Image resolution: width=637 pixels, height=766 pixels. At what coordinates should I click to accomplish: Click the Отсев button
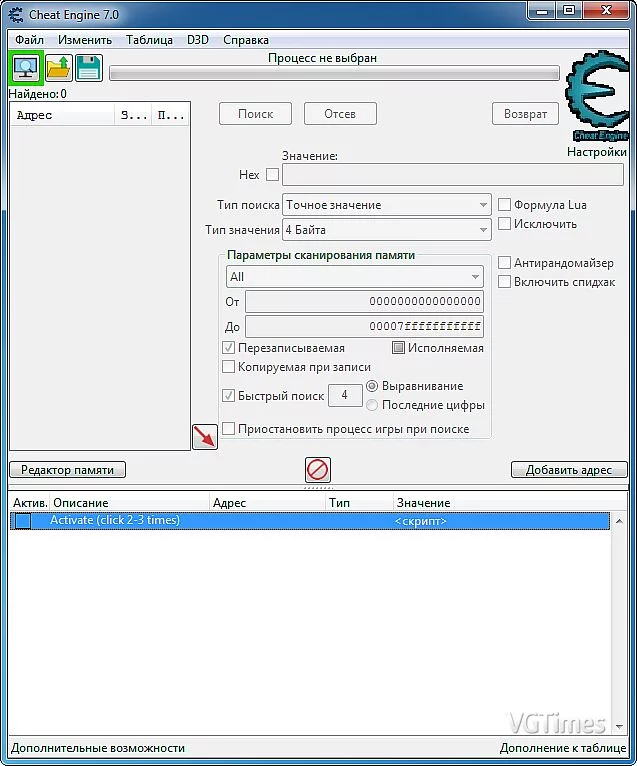(340, 114)
